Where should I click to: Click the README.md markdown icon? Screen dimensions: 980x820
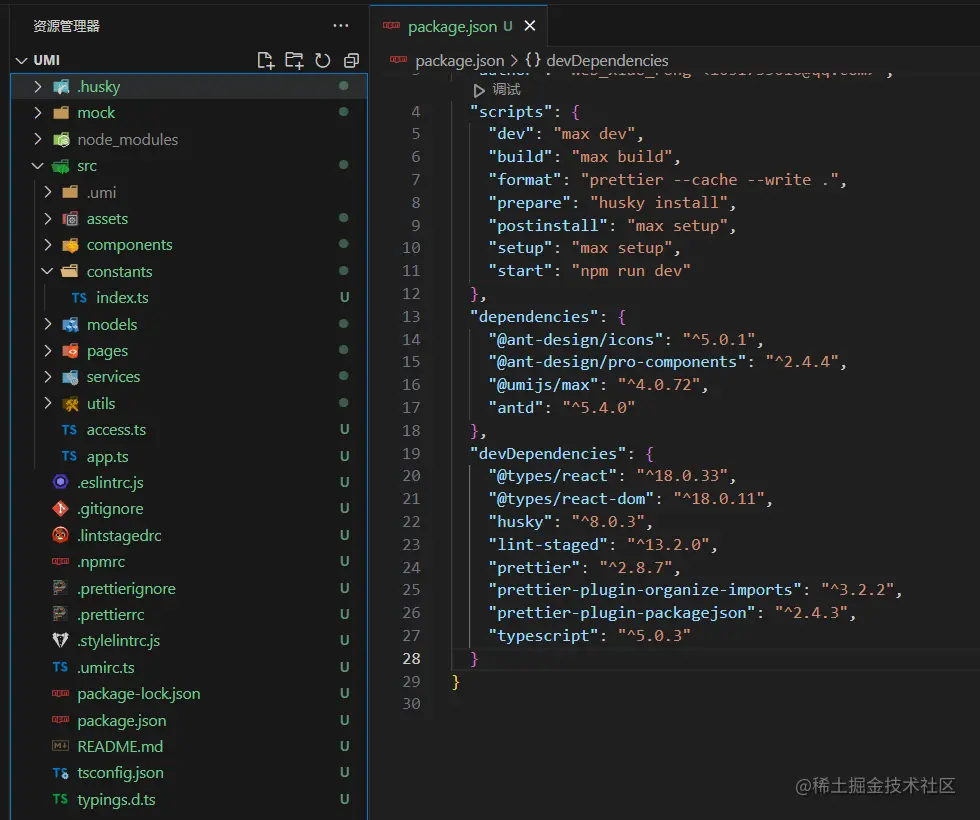[x=61, y=746]
